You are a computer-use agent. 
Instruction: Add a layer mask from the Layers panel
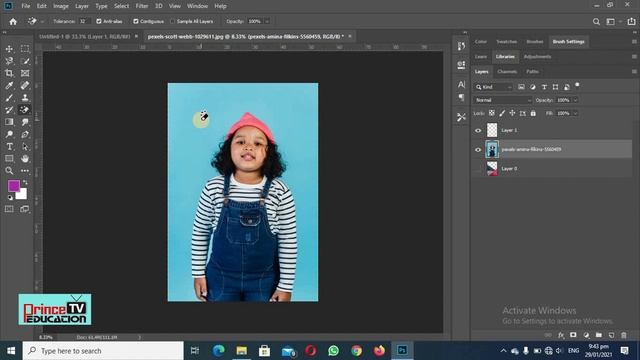pyautogui.click(x=573, y=335)
